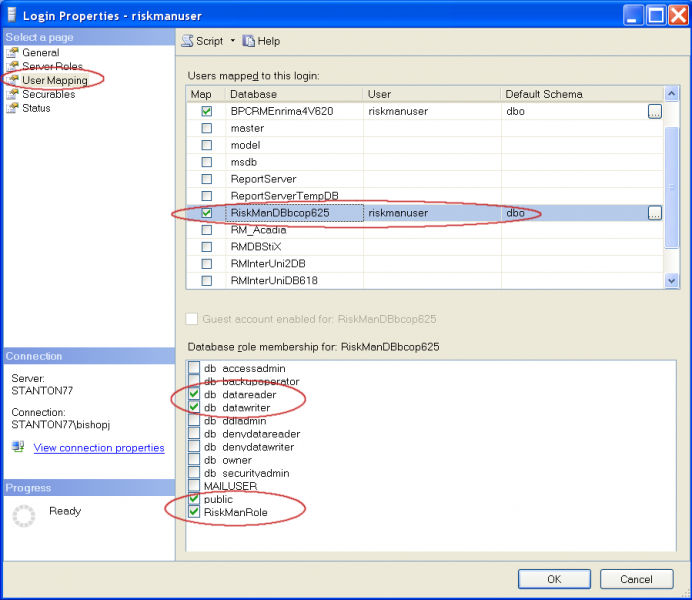Check Map for ReportServer database
Viewport: 692px width, 600px height.
[207, 179]
